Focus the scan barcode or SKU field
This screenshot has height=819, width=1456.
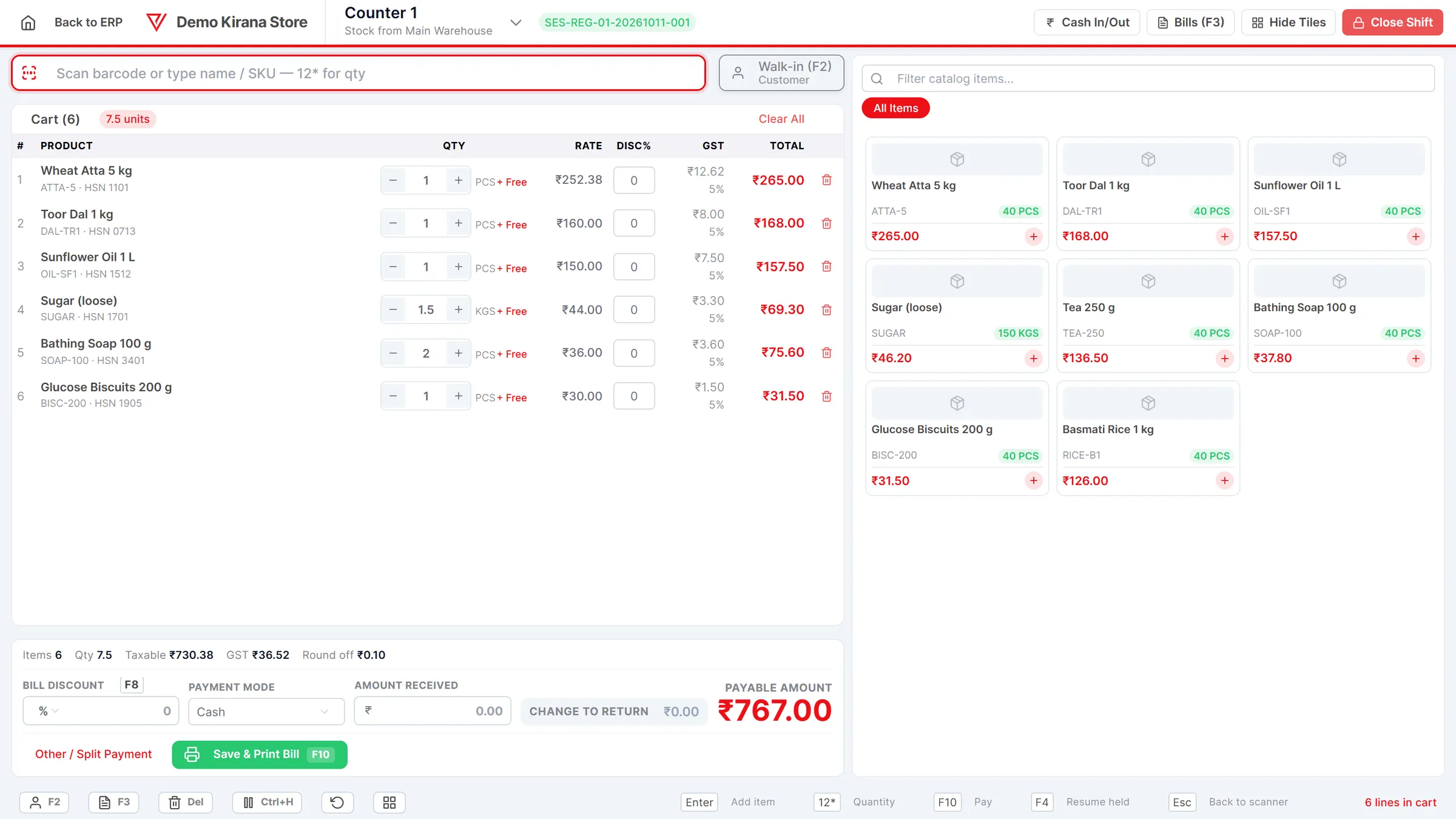(x=359, y=73)
